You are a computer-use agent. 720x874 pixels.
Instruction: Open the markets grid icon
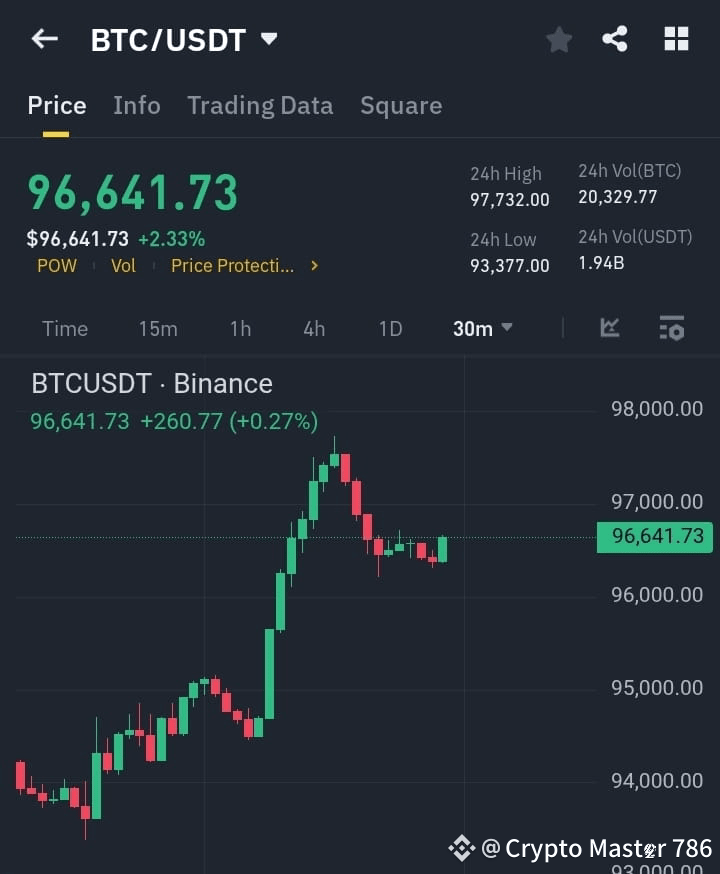[676, 40]
